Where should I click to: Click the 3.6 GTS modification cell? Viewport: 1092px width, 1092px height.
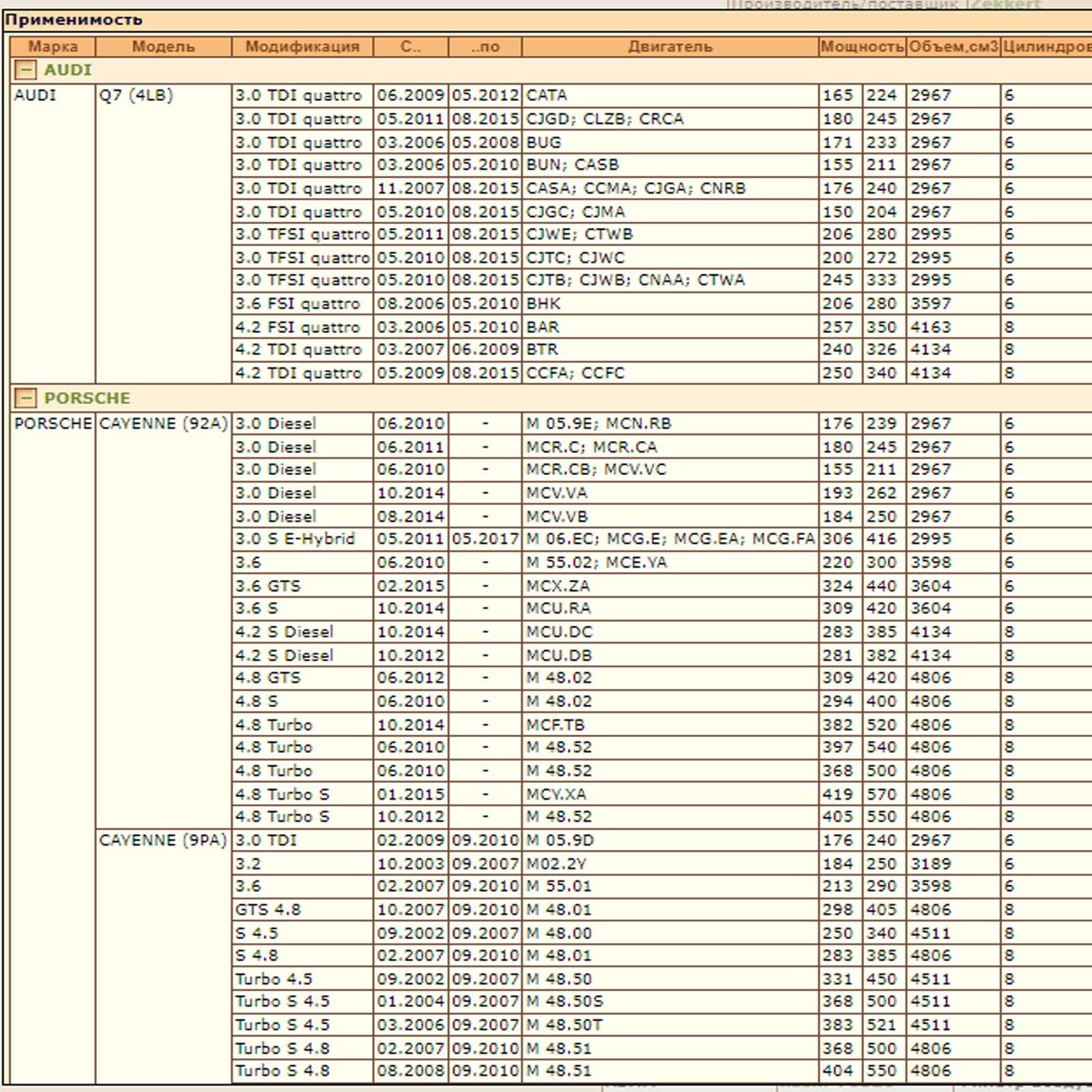[x=302, y=586]
